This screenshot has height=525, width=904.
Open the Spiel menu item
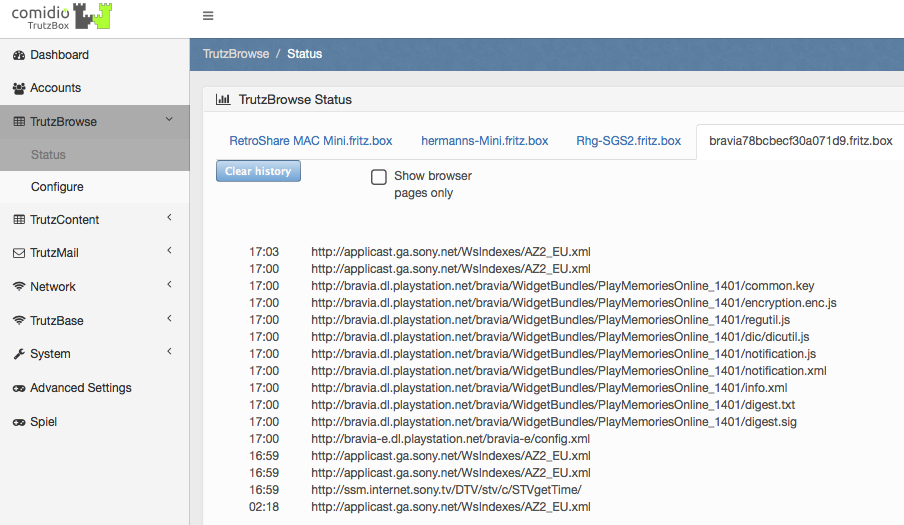point(95,422)
